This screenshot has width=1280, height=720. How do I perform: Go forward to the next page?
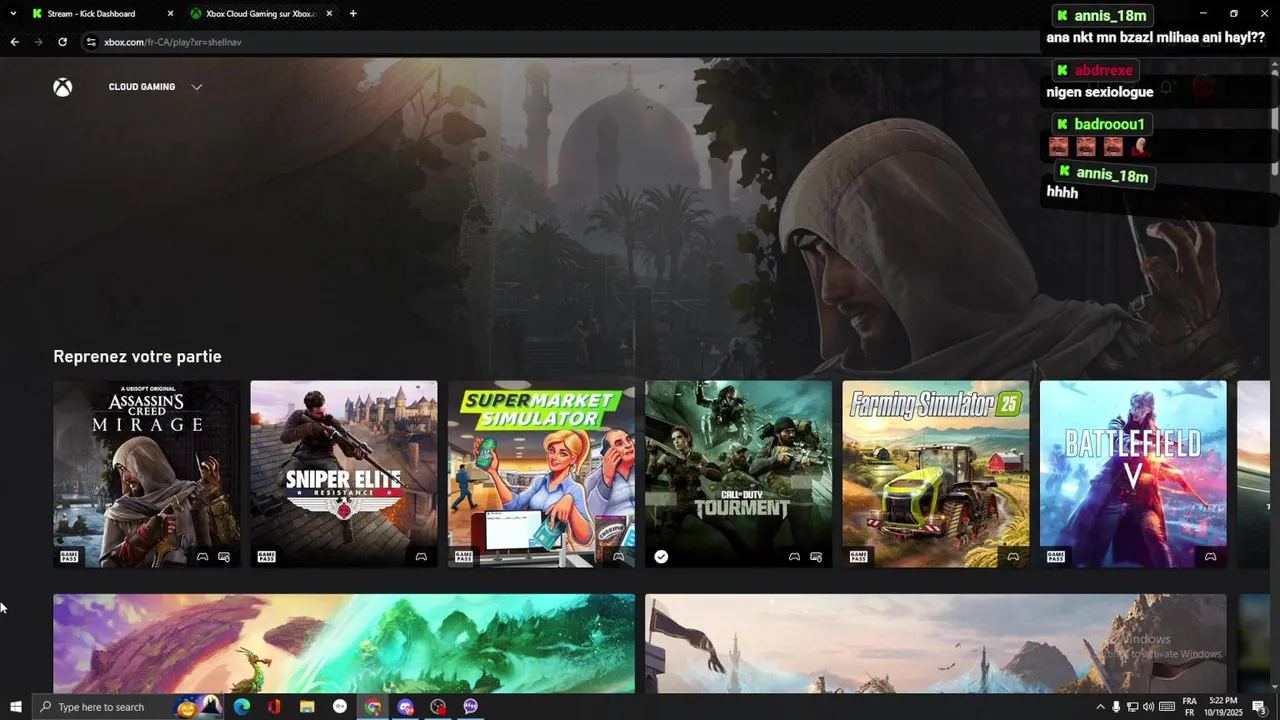(38, 42)
